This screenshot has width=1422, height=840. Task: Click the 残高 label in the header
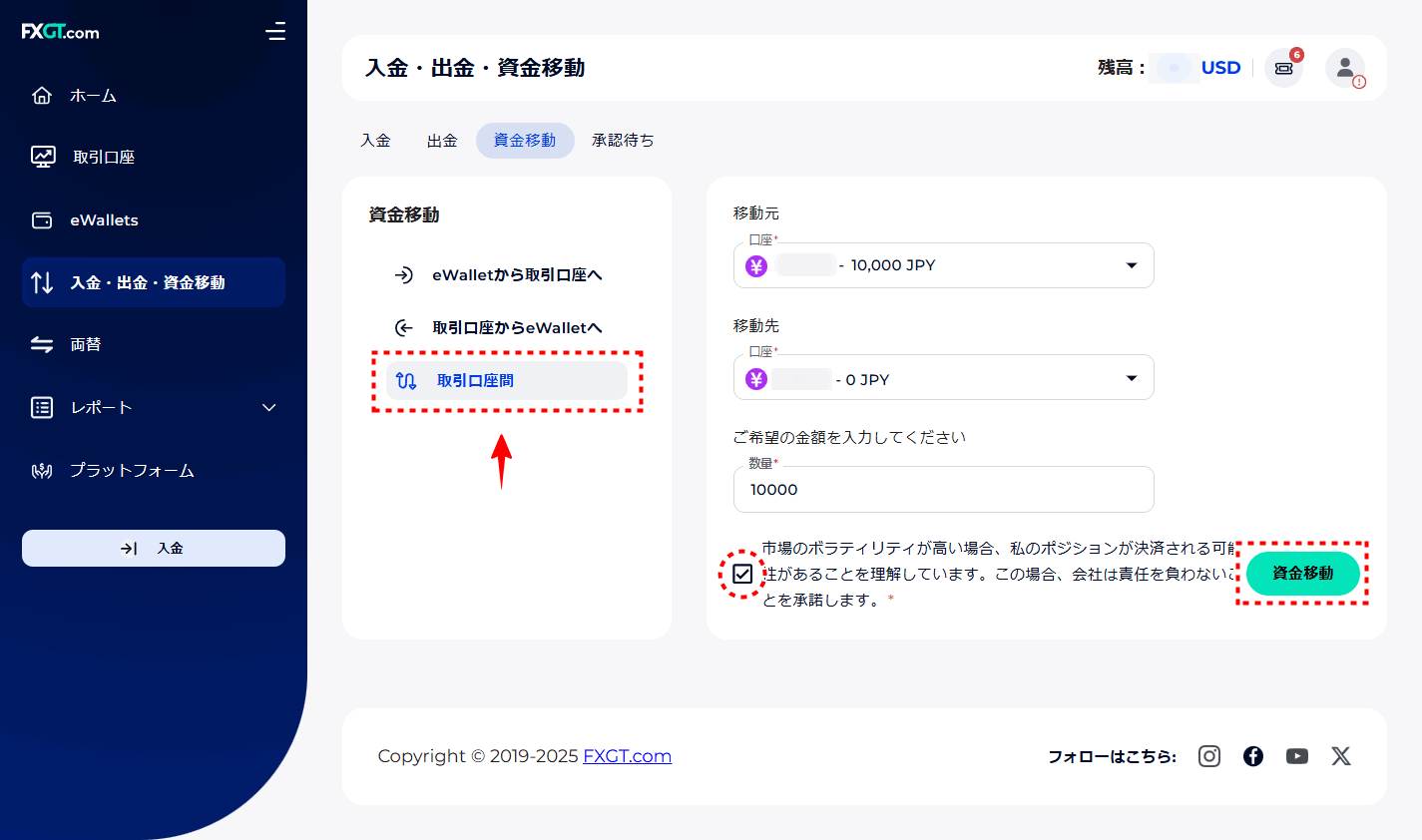1121,68
